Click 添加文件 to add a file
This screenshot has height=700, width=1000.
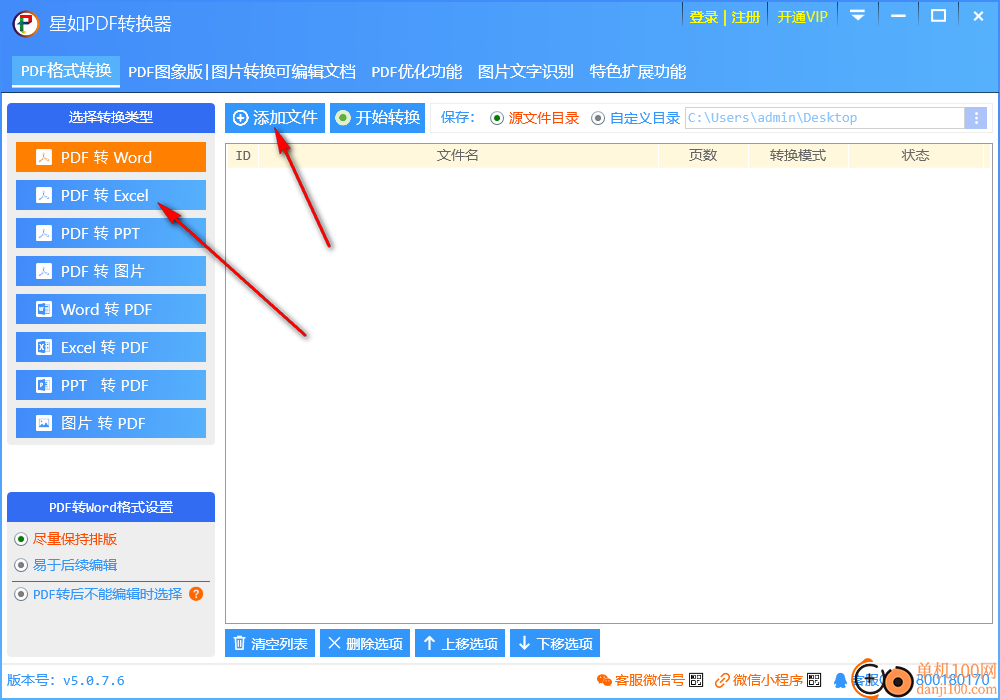tap(275, 118)
